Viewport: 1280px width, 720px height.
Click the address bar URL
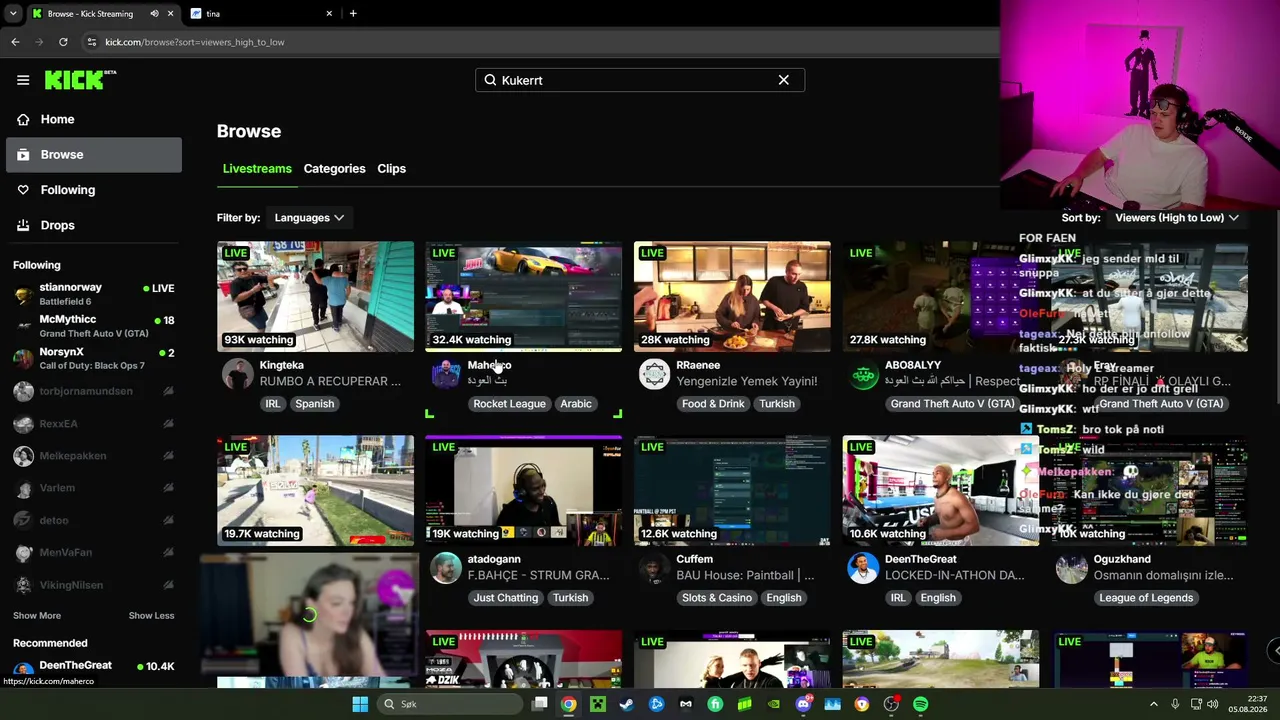(x=195, y=42)
